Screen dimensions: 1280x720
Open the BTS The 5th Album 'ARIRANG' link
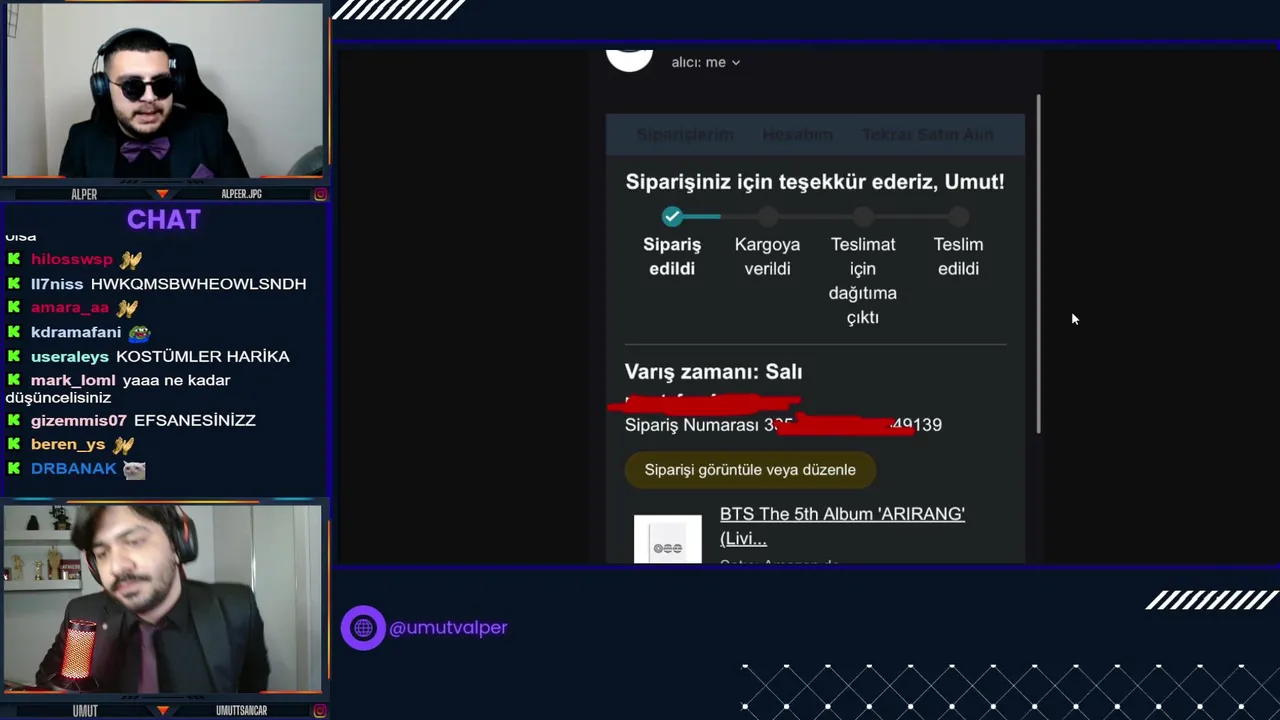coord(842,526)
